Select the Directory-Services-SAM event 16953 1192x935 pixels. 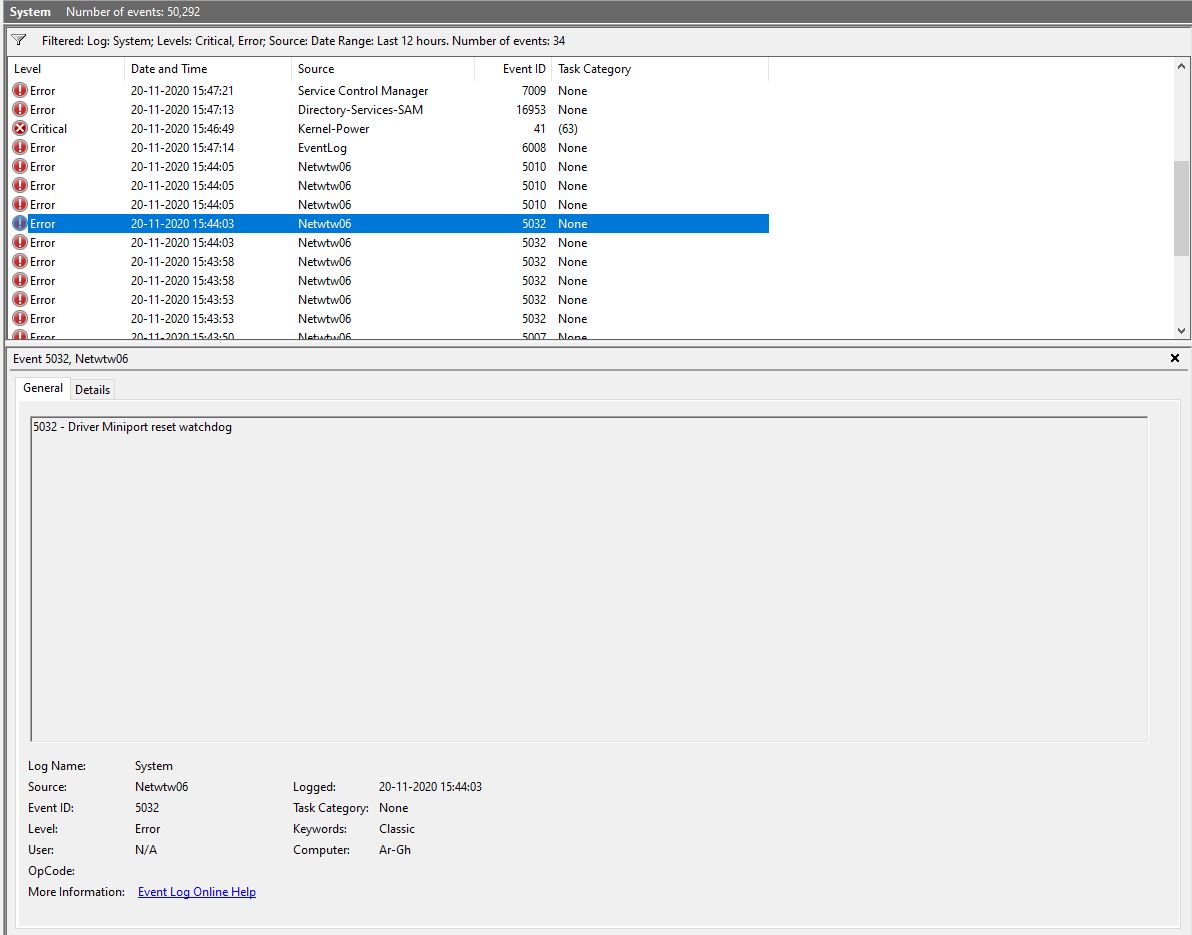coord(388,109)
